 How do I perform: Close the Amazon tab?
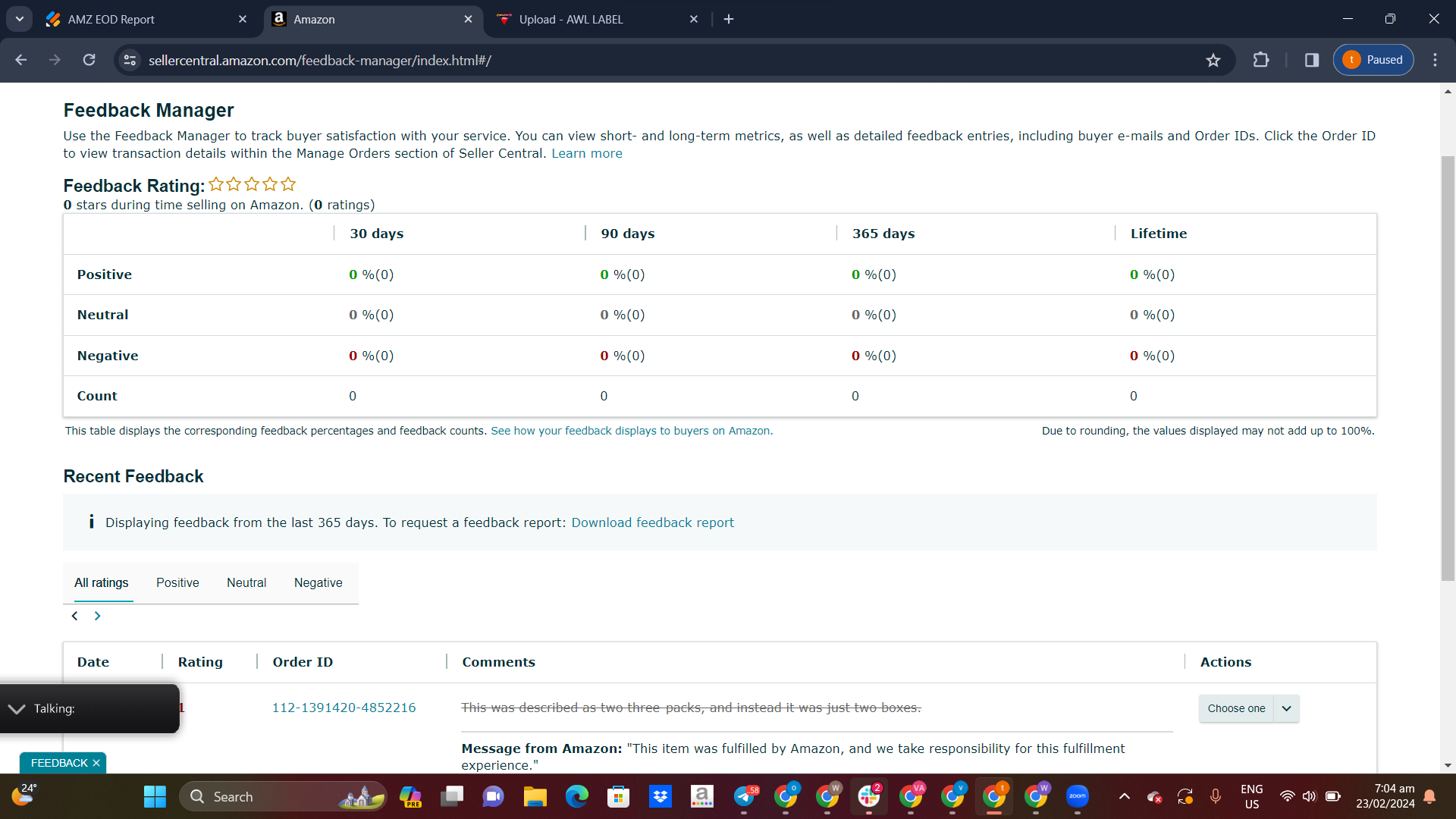coord(468,19)
